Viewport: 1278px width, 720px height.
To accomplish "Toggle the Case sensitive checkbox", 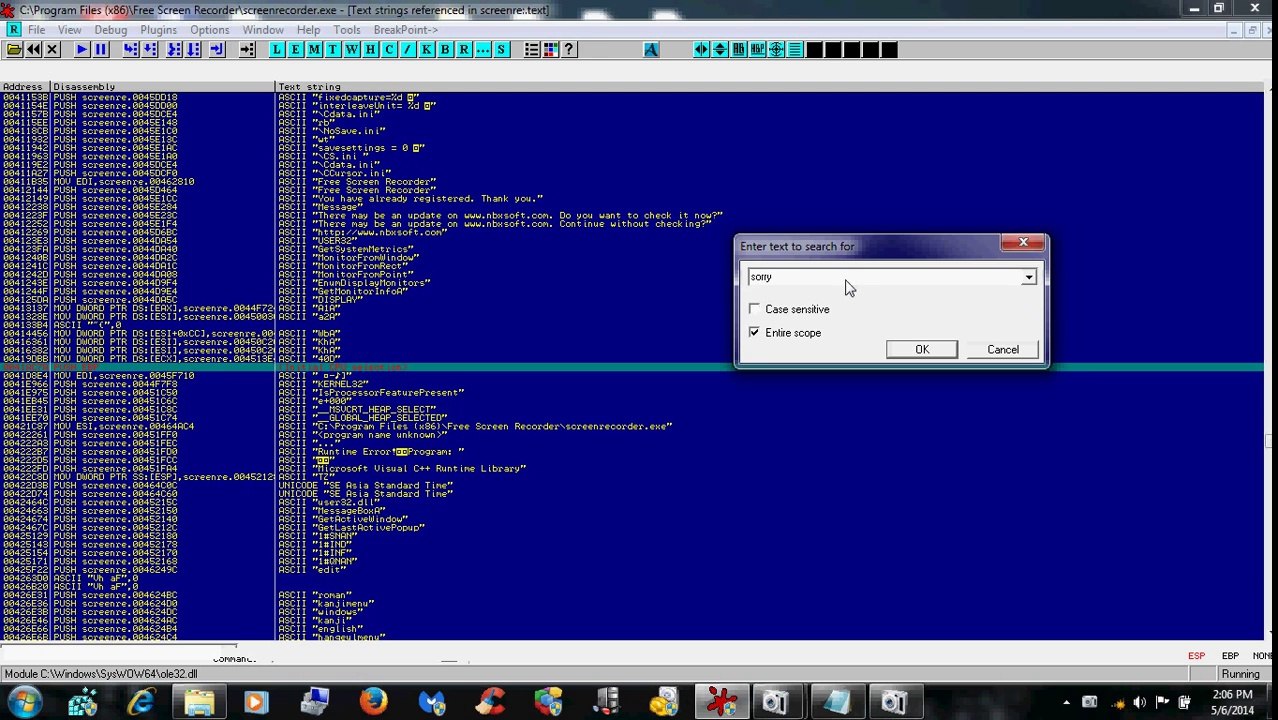I will pos(754,309).
